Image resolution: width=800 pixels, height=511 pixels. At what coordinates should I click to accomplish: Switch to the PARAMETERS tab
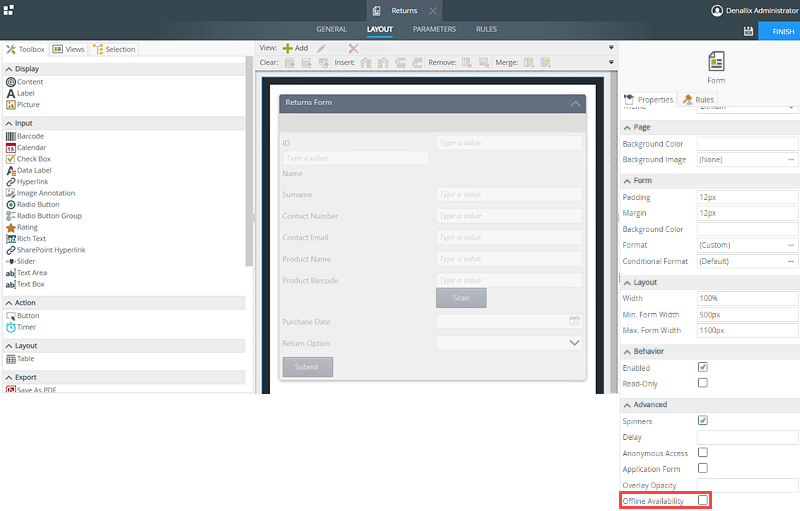click(434, 30)
